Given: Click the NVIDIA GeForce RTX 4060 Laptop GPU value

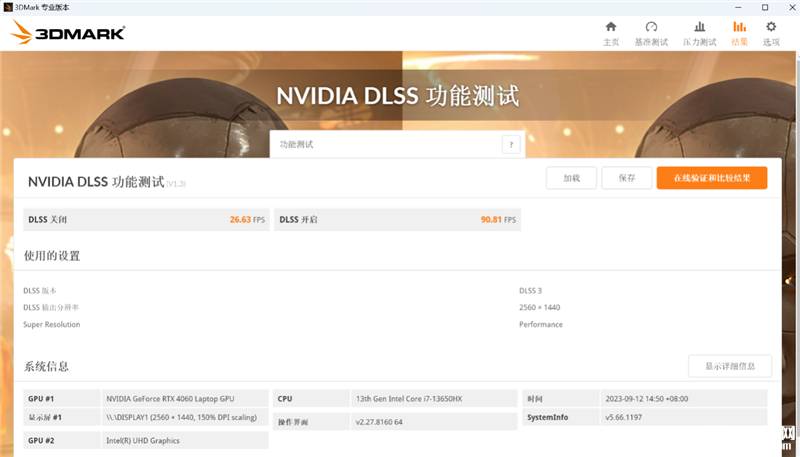Looking at the screenshot, I should (170, 399).
